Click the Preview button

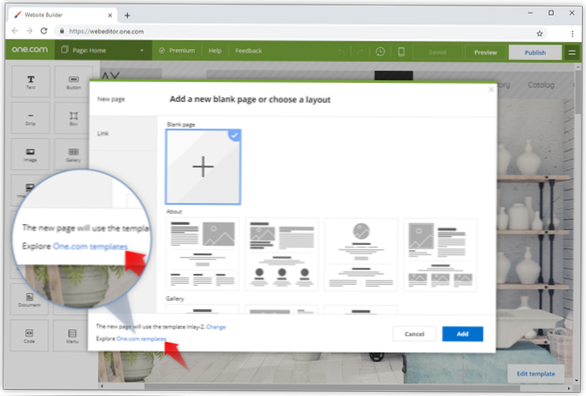pos(485,52)
